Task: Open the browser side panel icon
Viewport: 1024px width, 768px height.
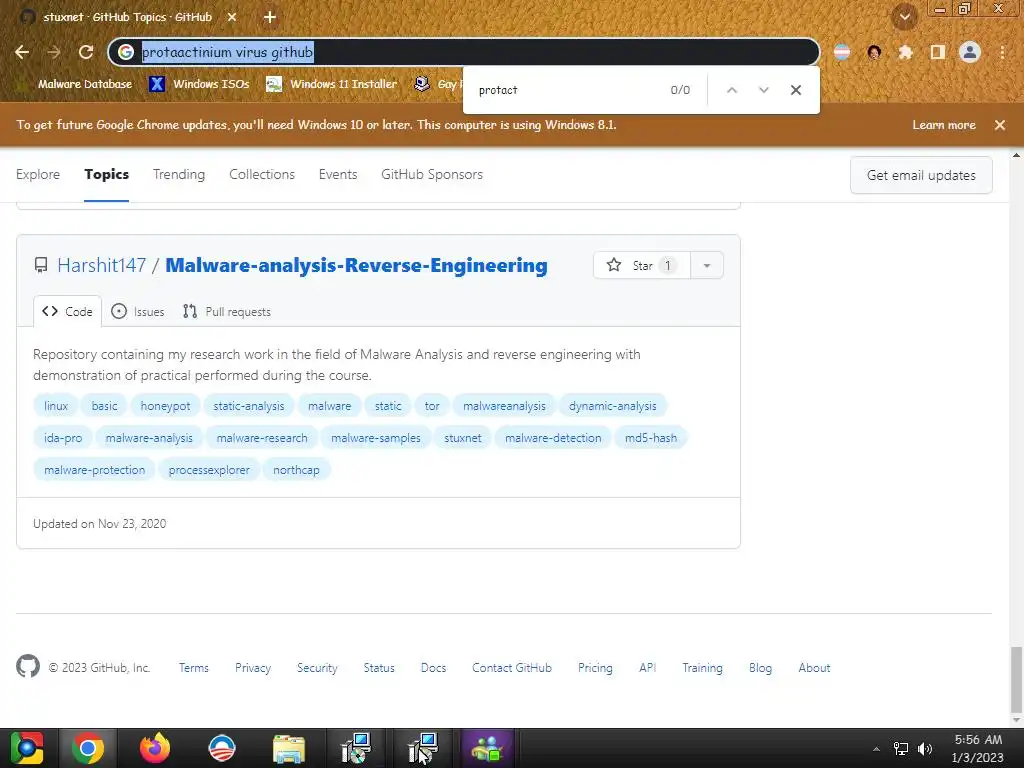Action: click(x=938, y=52)
